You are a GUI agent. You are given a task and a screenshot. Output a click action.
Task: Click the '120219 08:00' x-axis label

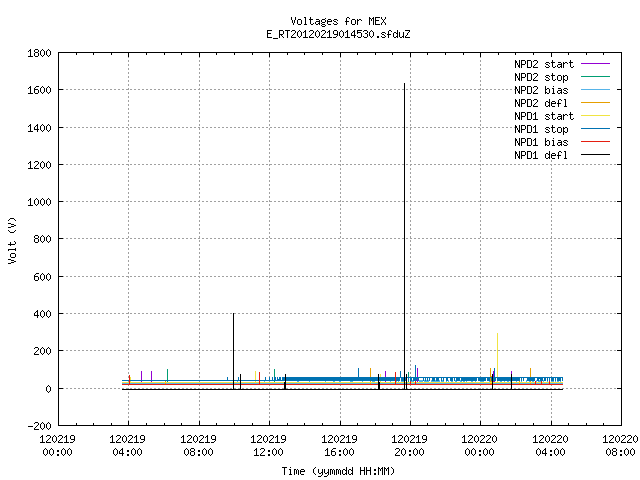point(198,446)
